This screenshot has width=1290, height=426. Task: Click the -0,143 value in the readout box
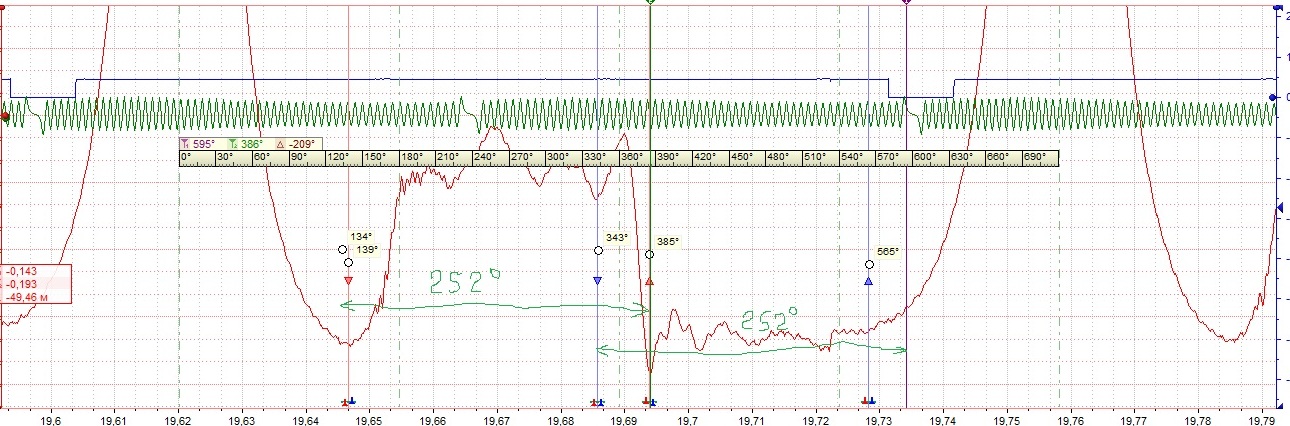(x=22, y=272)
